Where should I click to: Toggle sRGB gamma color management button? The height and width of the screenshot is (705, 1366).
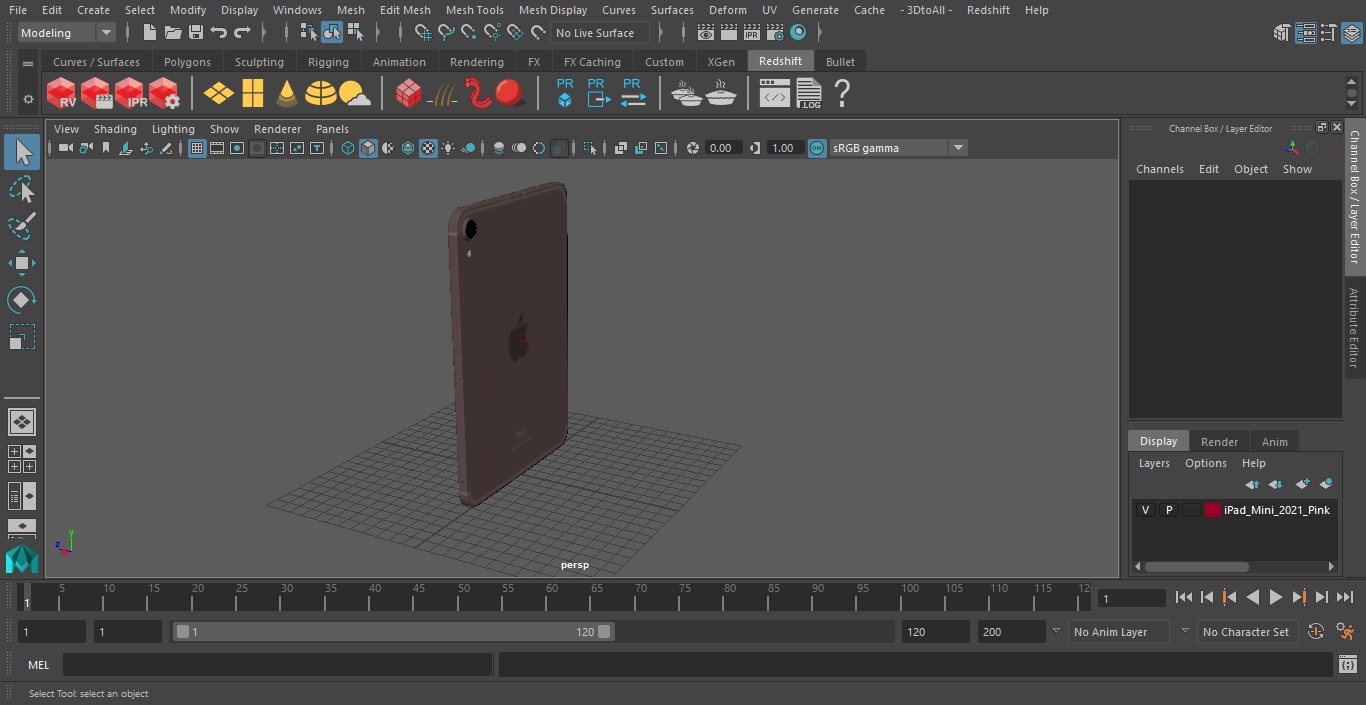tap(817, 148)
